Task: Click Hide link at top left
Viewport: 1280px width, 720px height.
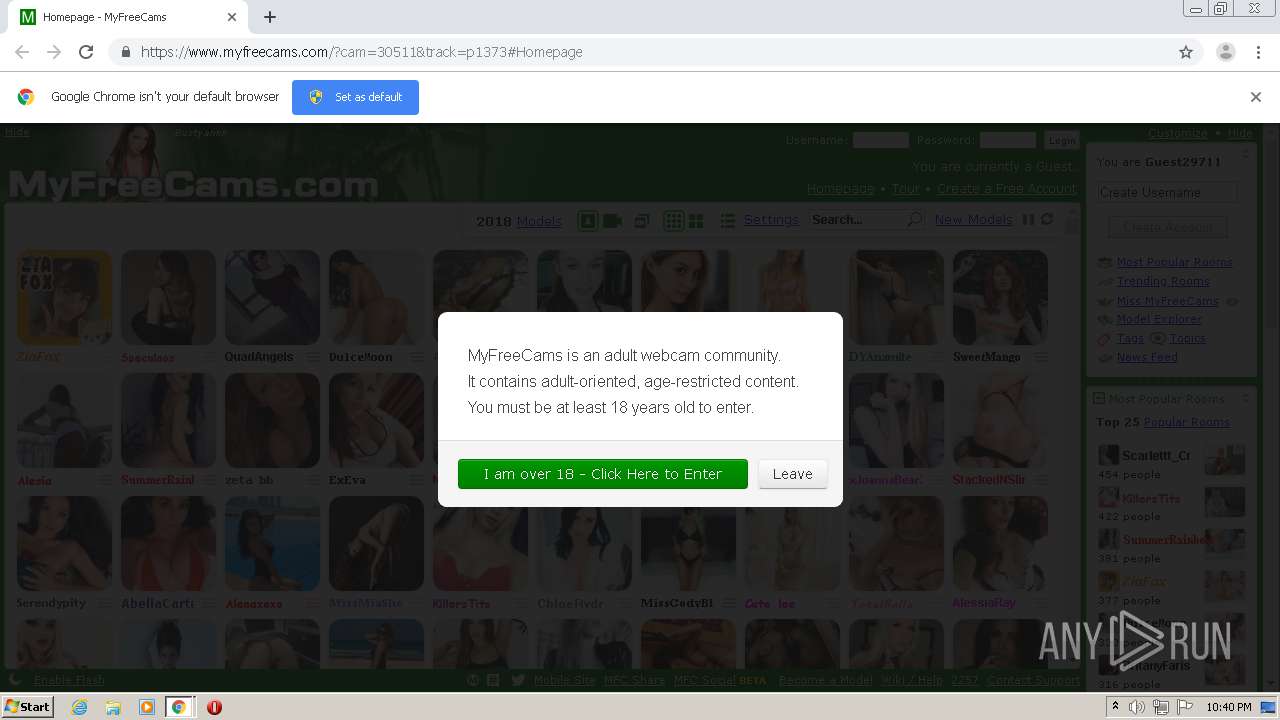Action: (17, 132)
